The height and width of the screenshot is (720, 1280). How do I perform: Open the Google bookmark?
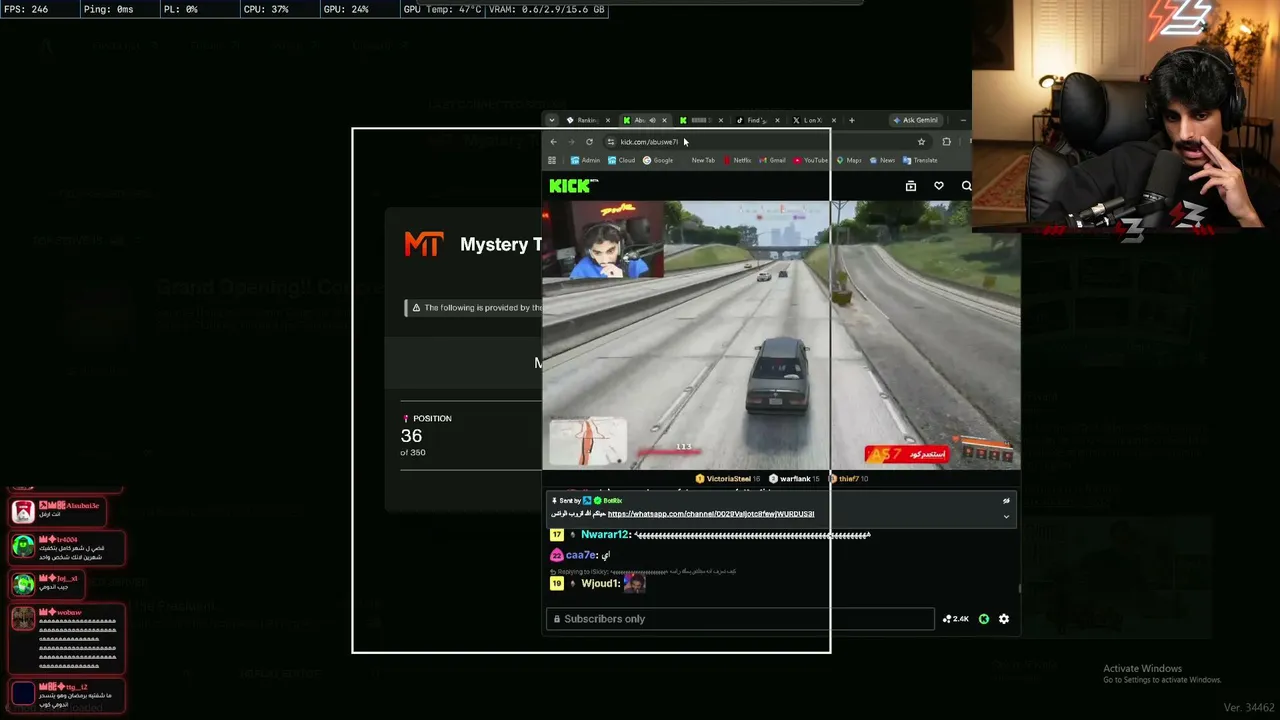point(658,160)
